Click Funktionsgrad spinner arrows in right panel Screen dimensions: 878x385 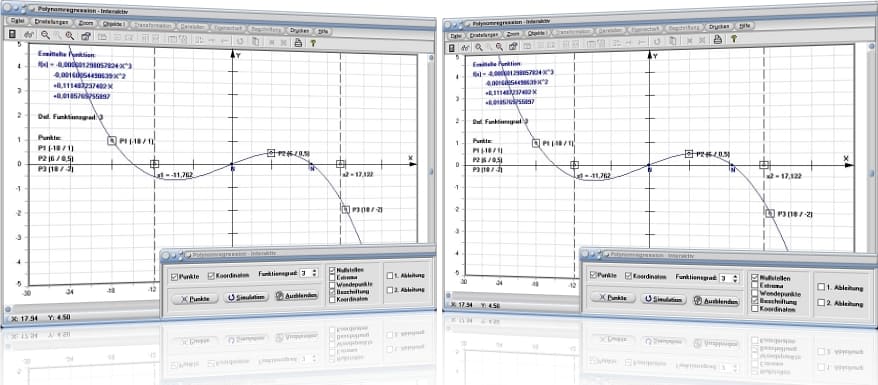(736, 278)
